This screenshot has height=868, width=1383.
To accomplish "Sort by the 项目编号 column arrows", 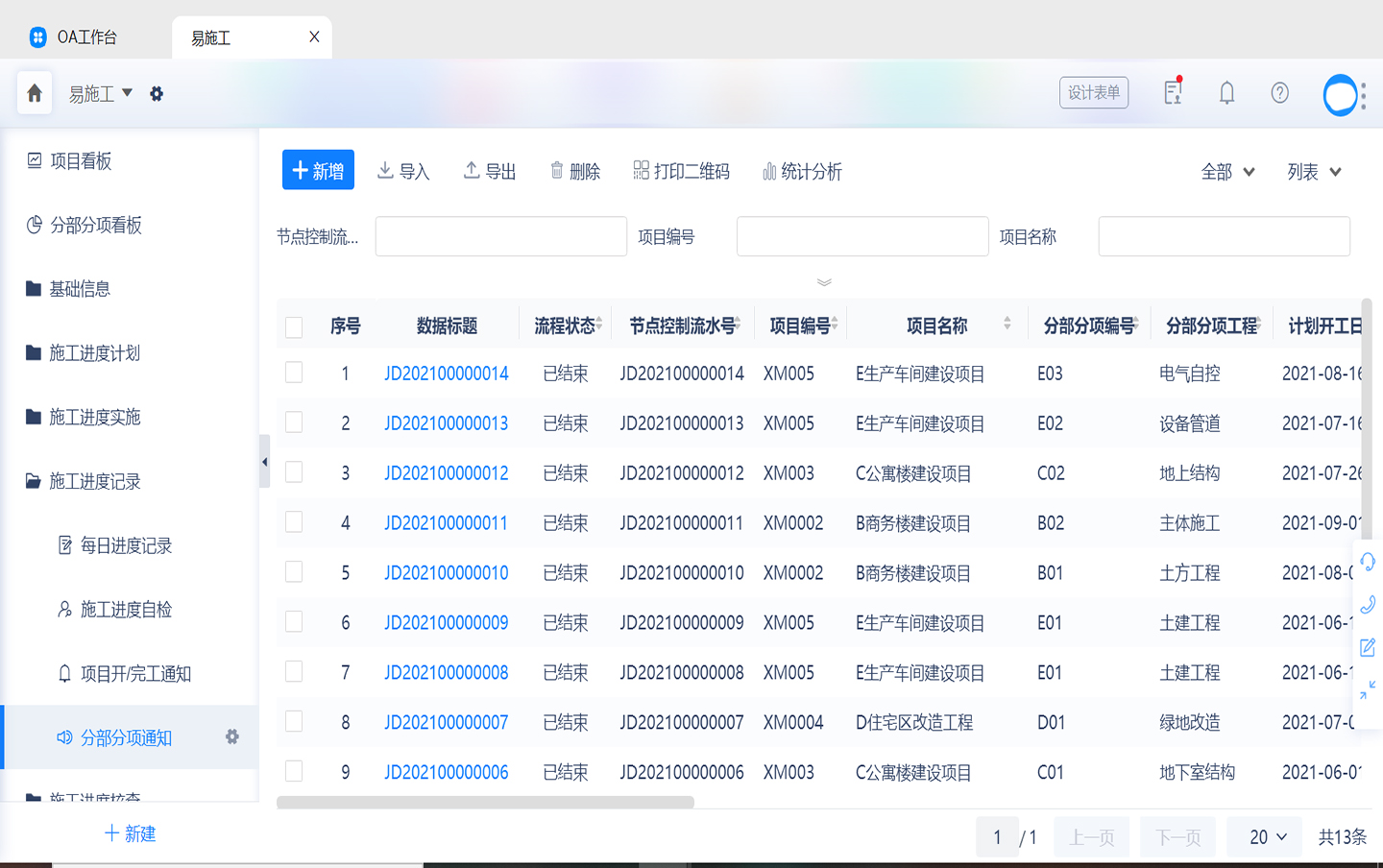I will [835, 324].
